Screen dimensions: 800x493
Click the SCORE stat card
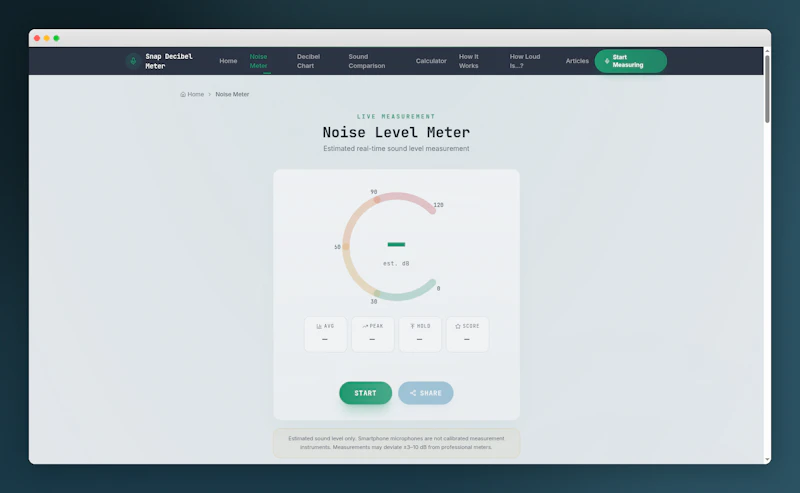(467, 334)
